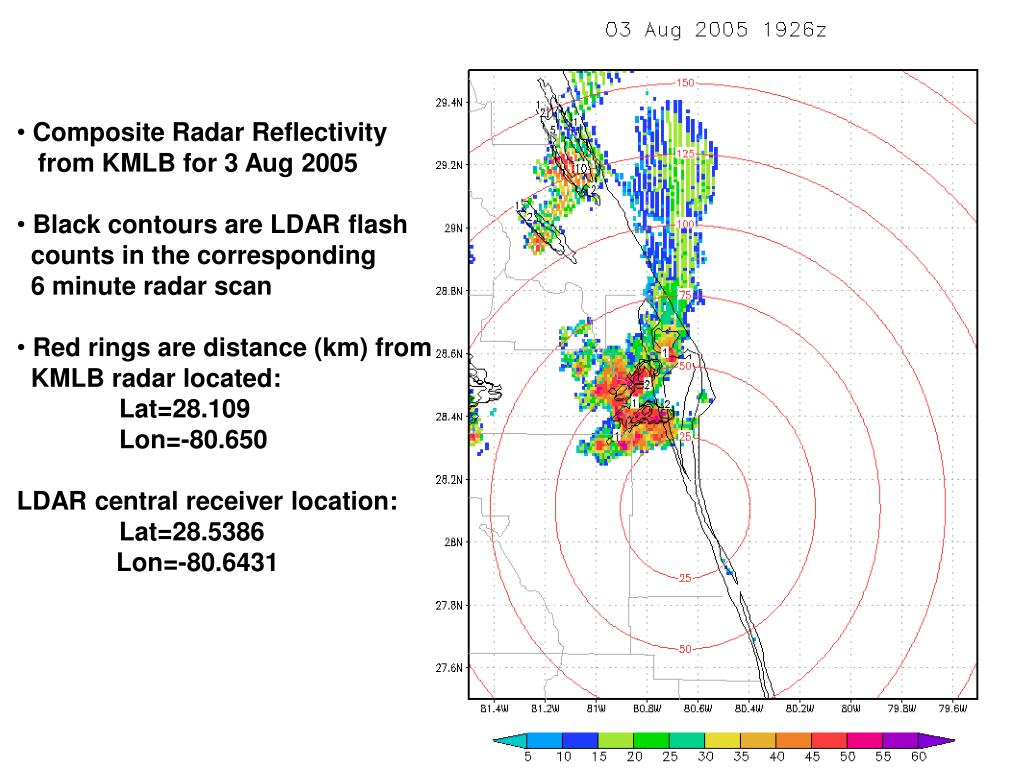Screen dimensions: 1024x768
Task: Click the 'KMLB radar located:' line
Action: tap(156, 378)
